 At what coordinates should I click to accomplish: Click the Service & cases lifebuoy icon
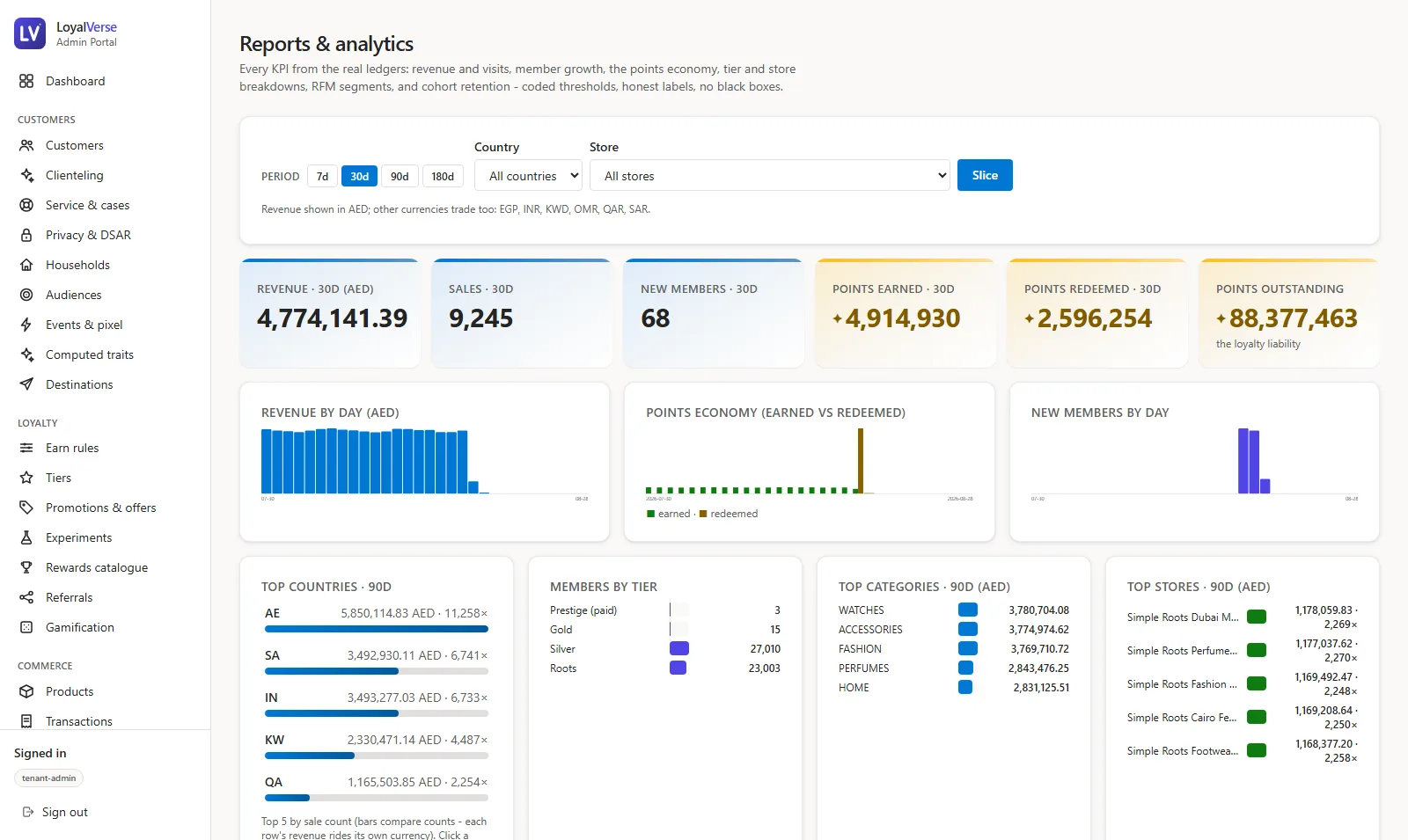pyautogui.click(x=26, y=205)
